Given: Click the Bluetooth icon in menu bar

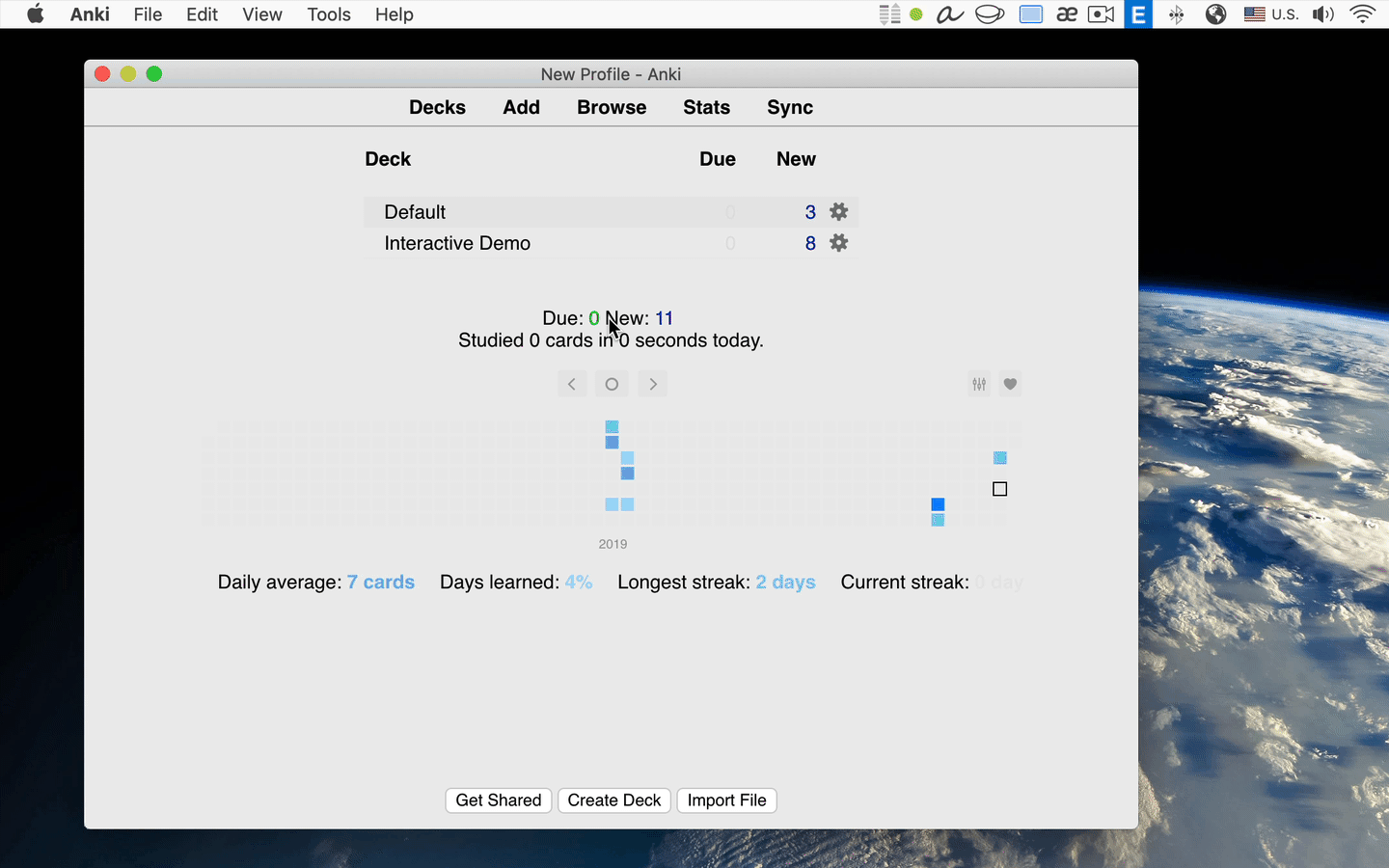Looking at the screenshot, I should click(1176, 14).
